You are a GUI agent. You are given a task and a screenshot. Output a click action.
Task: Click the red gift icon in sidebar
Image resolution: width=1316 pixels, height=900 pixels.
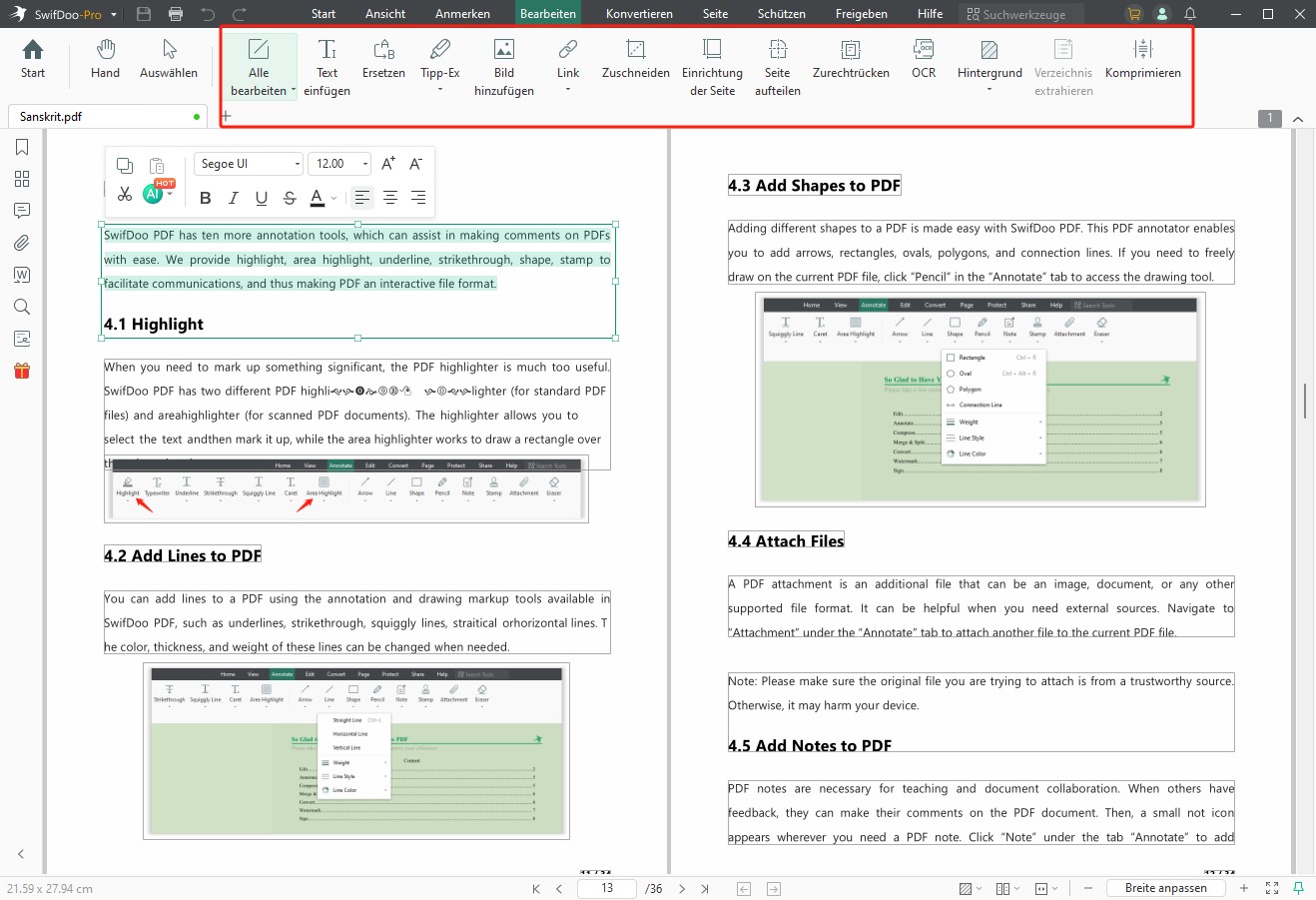coord(22,371)
